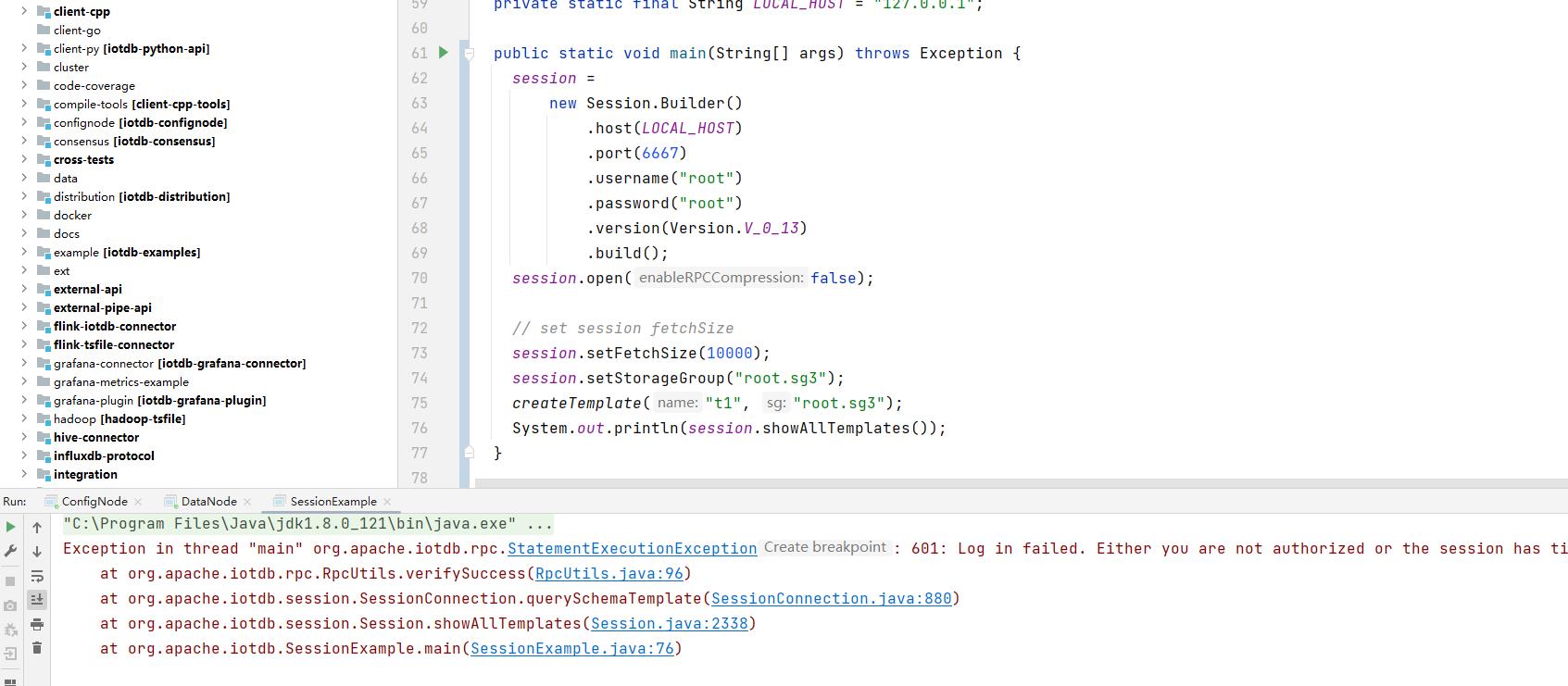Viewport: 1568px width, 686px height.
Task: Open StatementExecutionException link in console
Action: coord(632,549)
